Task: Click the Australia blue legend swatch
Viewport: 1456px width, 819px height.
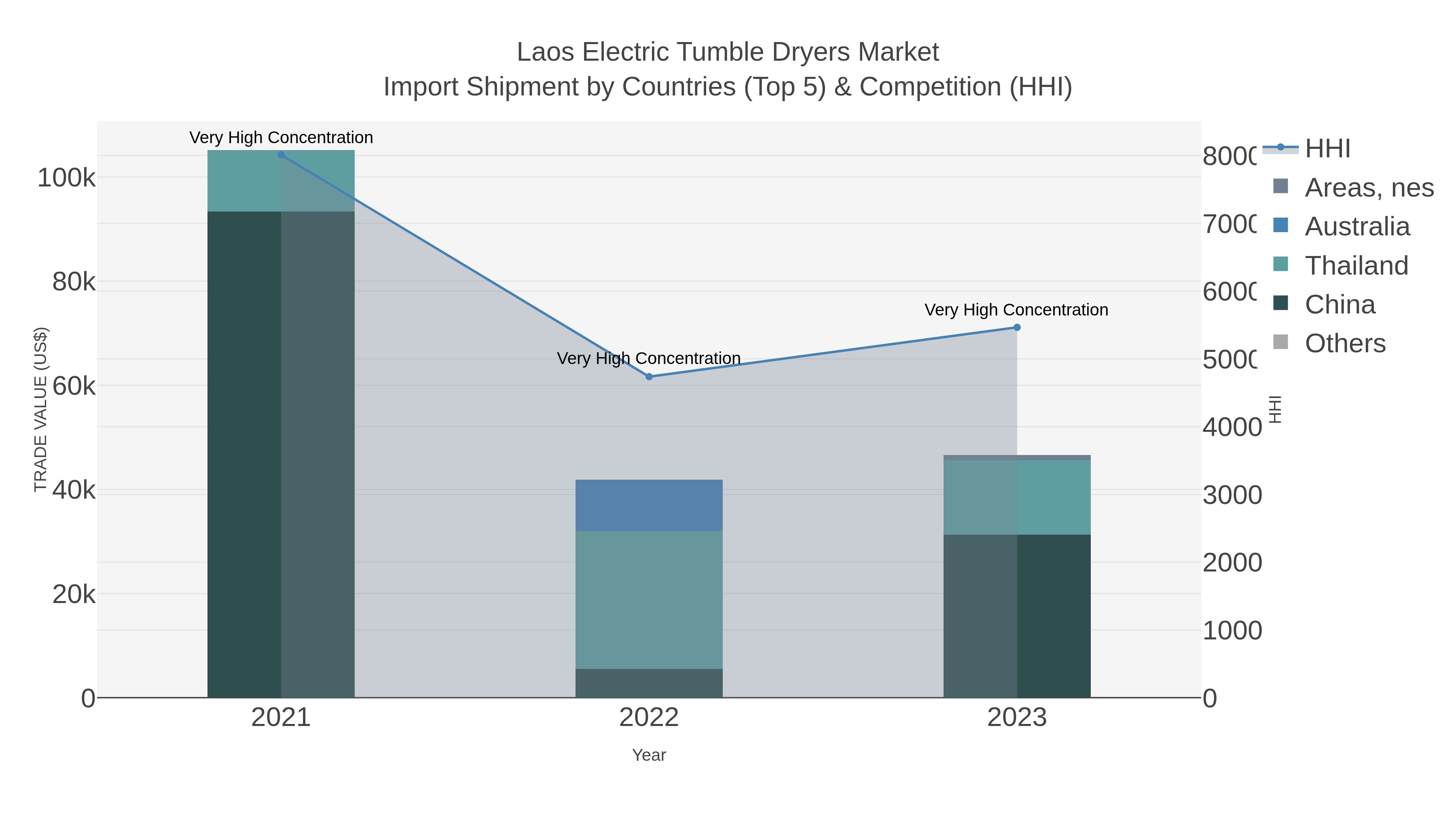Action: tap(1280, 225)
